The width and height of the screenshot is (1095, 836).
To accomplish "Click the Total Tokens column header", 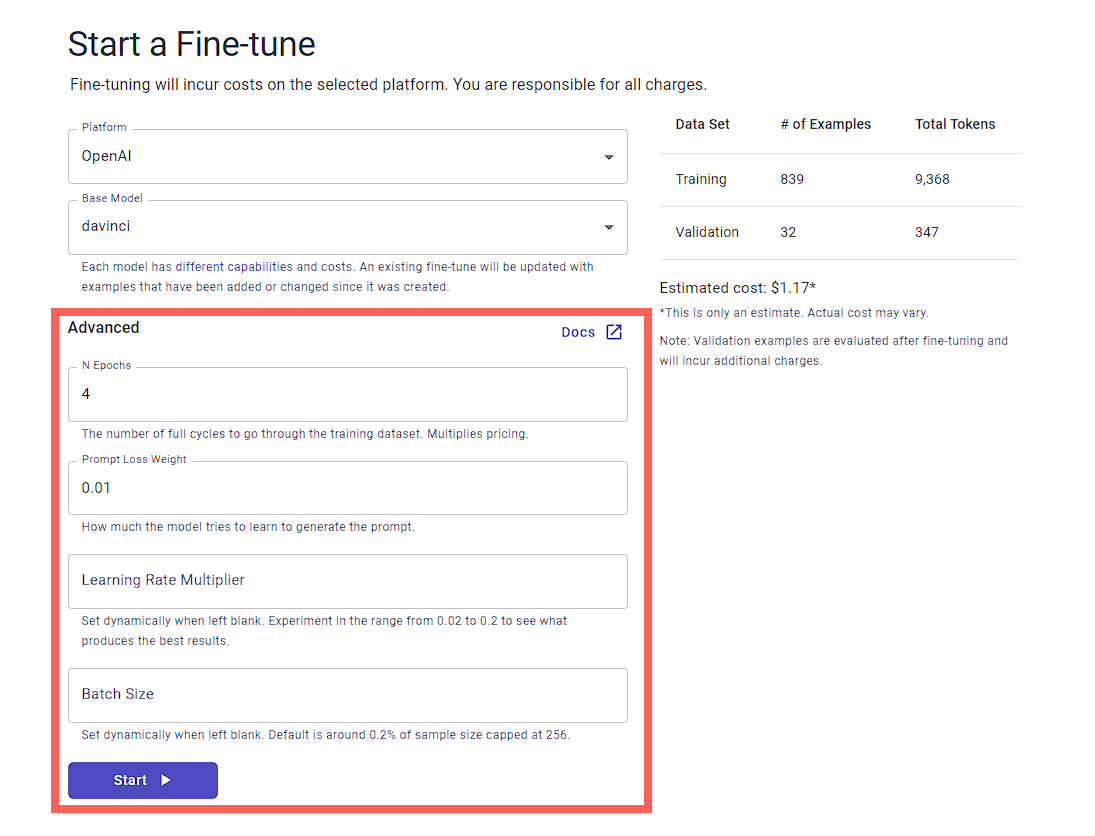I will point(955,124).
